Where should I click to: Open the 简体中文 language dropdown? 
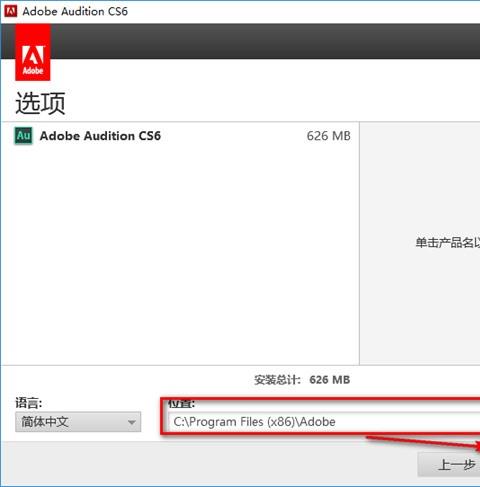(78, 422)
